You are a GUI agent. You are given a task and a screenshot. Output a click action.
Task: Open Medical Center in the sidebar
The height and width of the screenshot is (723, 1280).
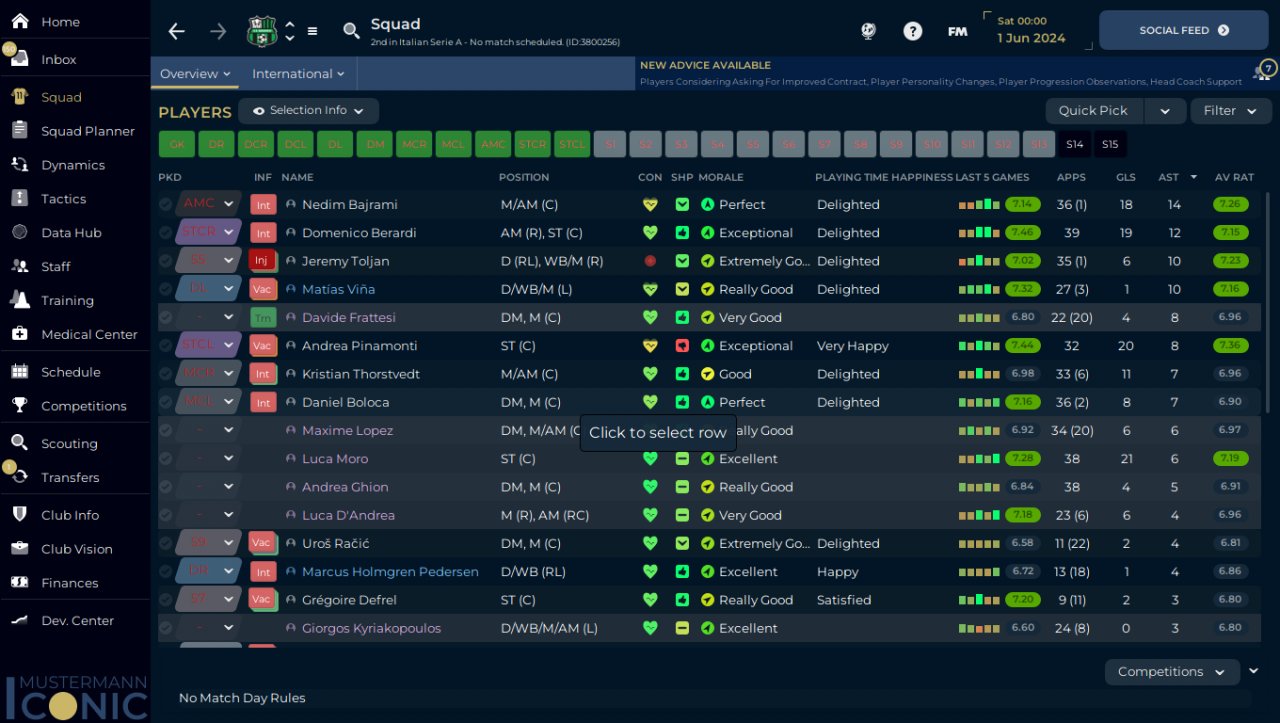coord(88,334)
